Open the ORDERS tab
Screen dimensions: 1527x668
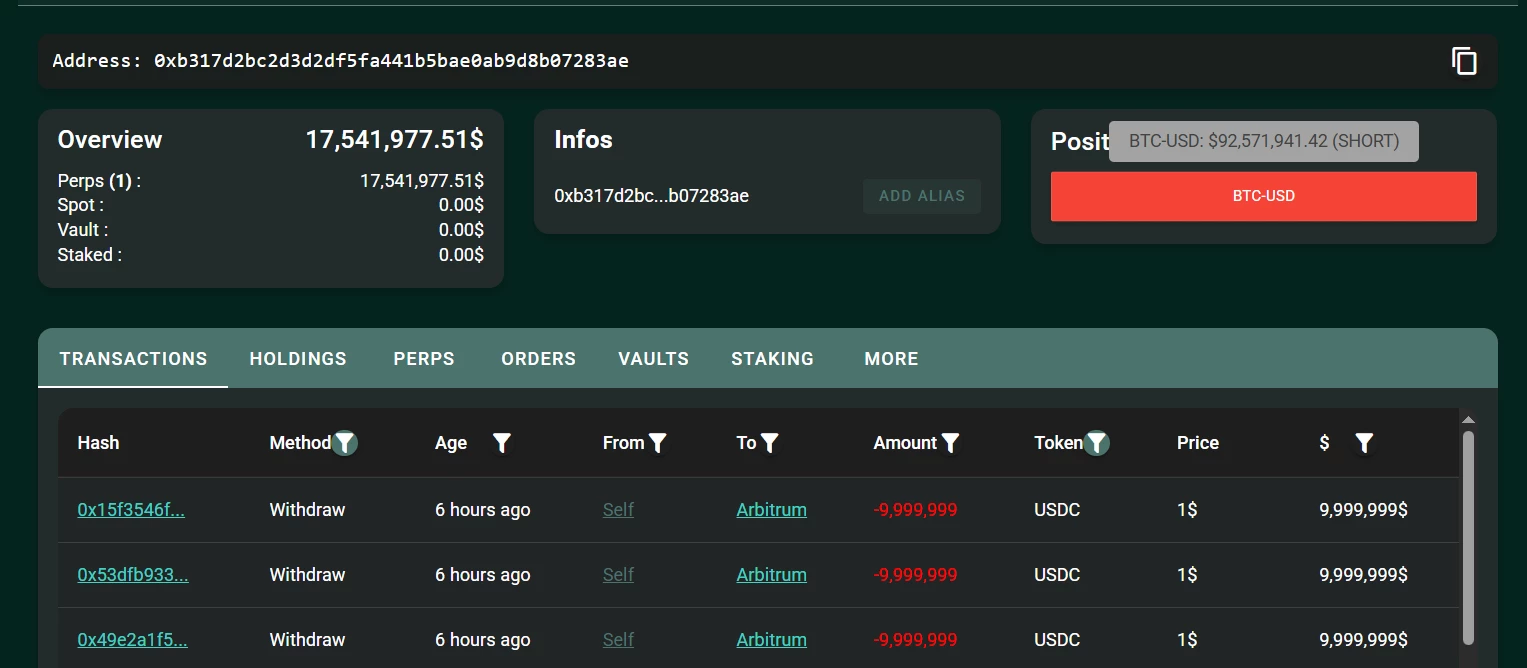[x=538, y=358]
